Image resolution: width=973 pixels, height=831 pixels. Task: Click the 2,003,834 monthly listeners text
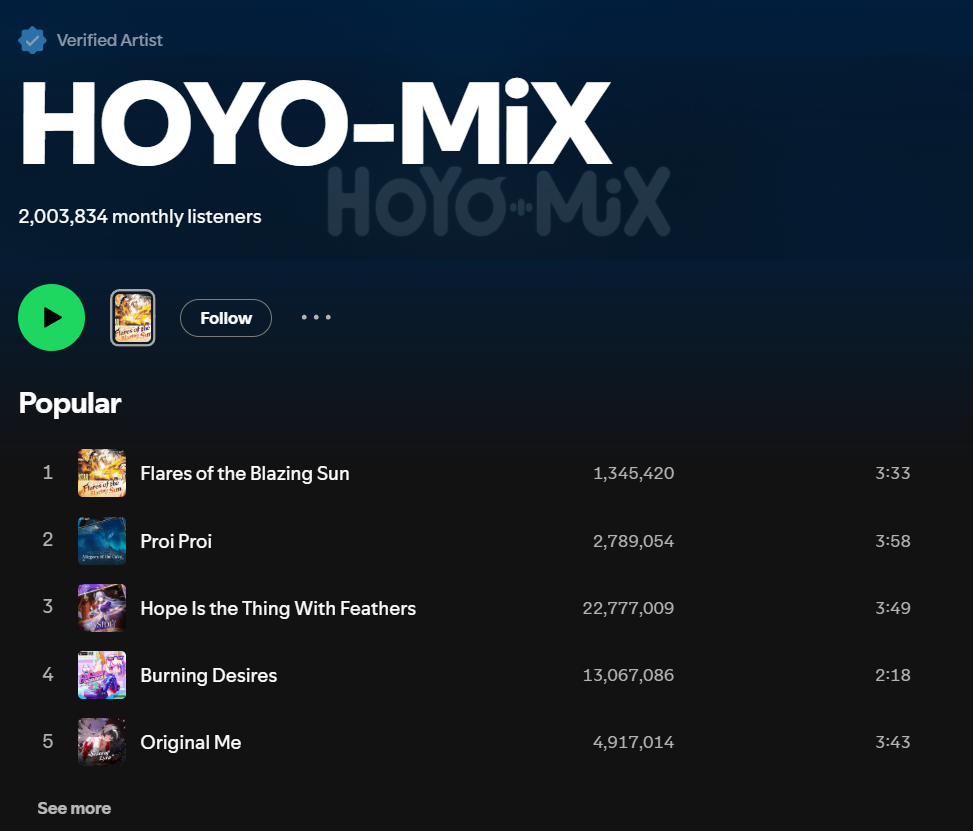coord(140,217)
